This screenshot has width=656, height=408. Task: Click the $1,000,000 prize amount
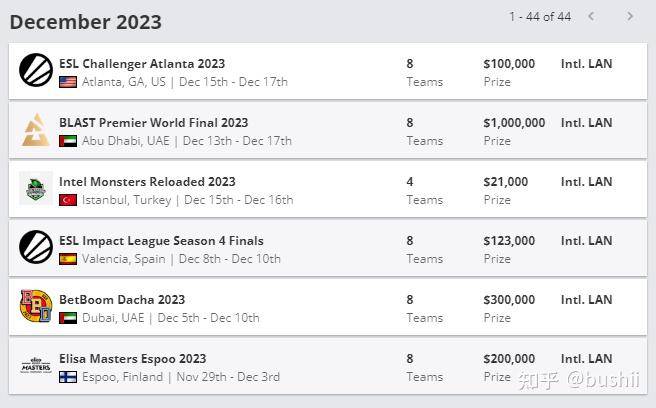click(x=514, y=123)
